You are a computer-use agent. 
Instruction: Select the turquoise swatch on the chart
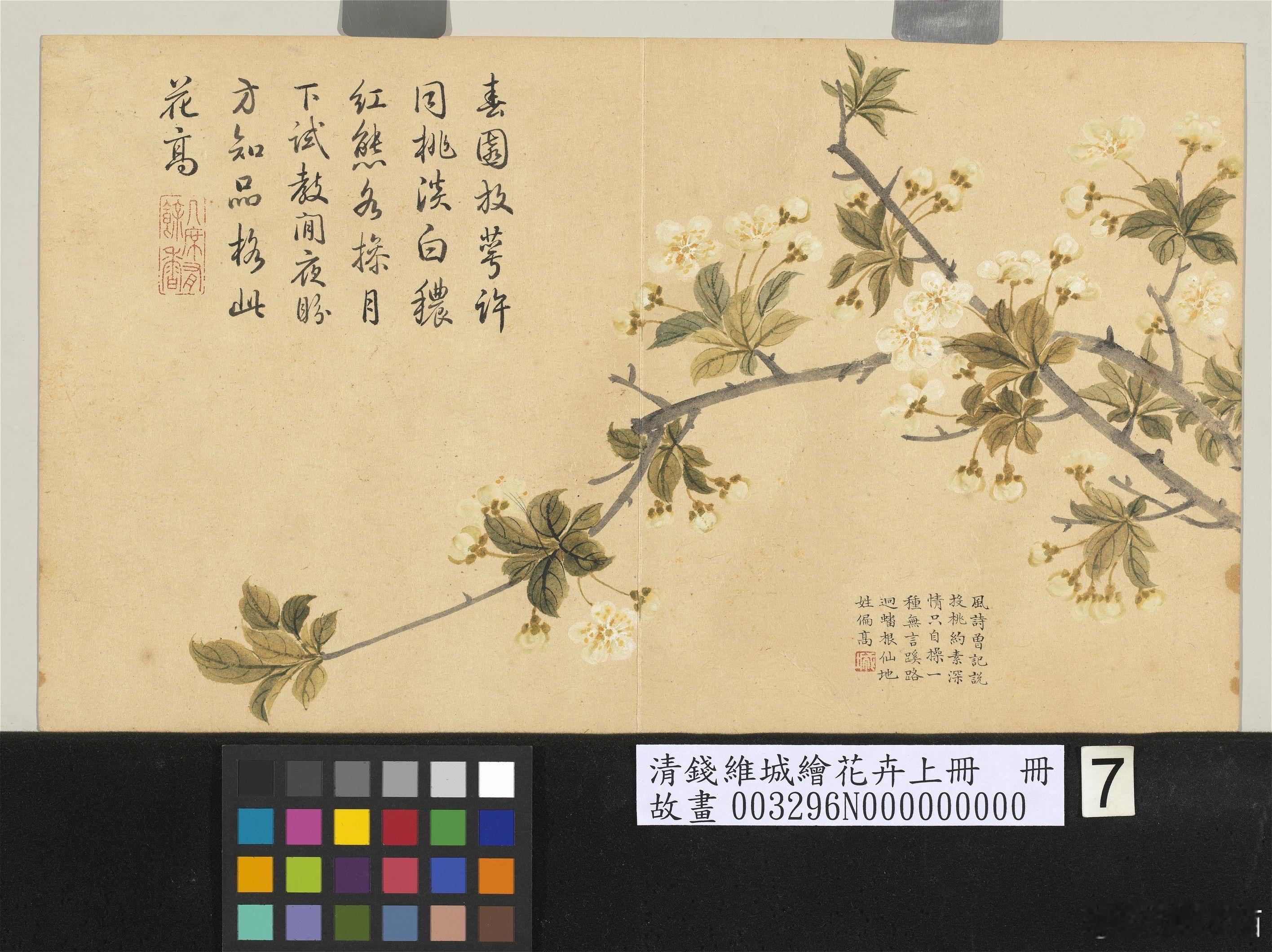(x=256, y=923)
